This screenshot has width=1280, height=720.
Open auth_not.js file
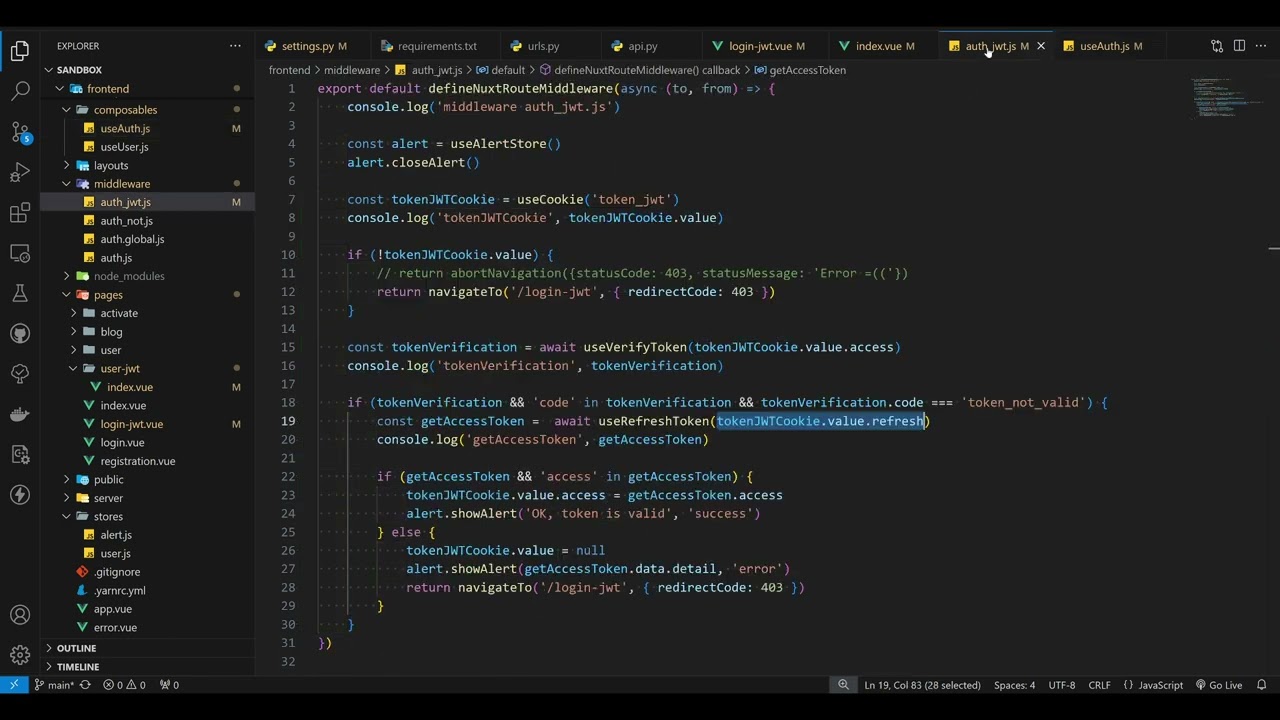coord(126,221)
